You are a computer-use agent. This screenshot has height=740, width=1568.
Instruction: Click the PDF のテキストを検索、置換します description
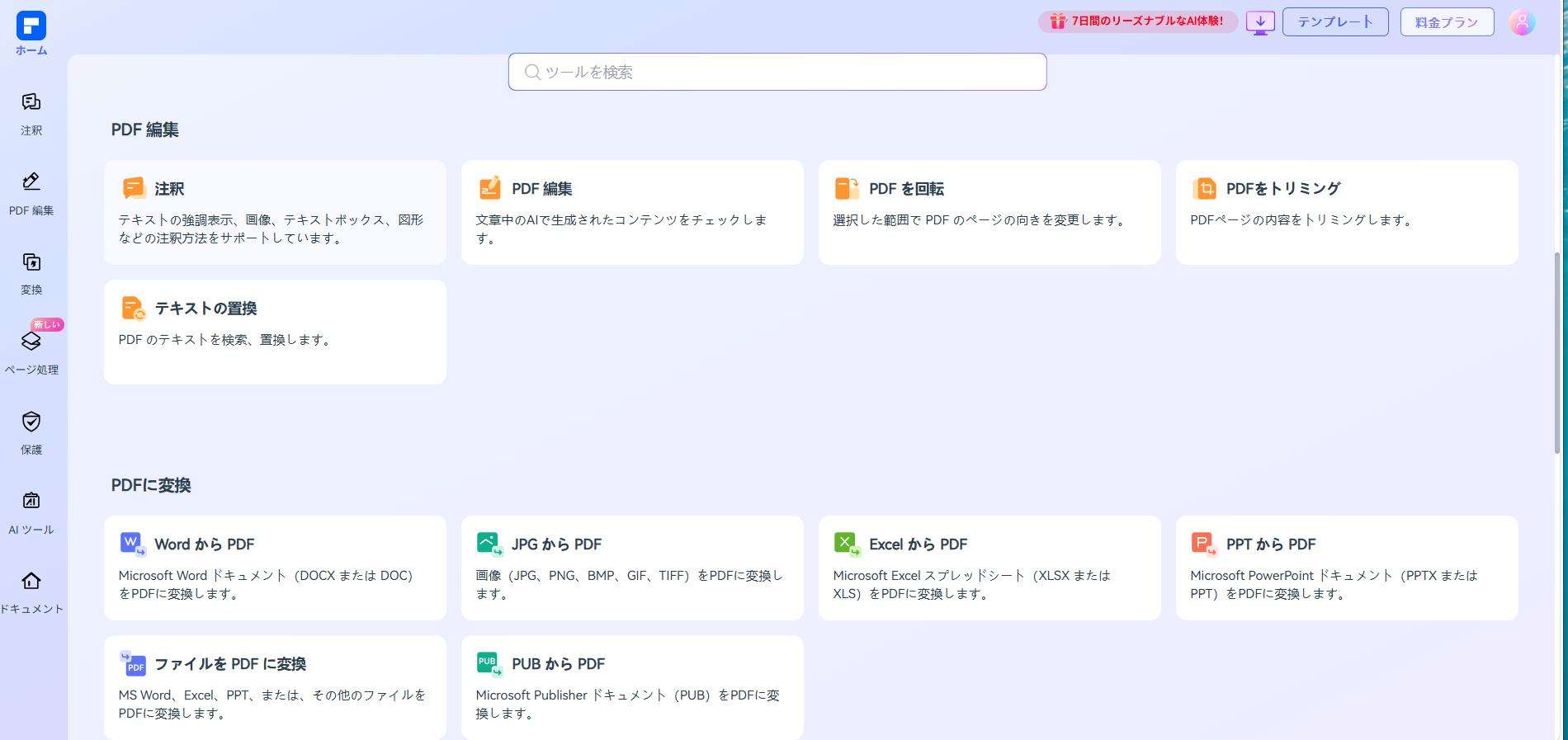pos(226,340)
